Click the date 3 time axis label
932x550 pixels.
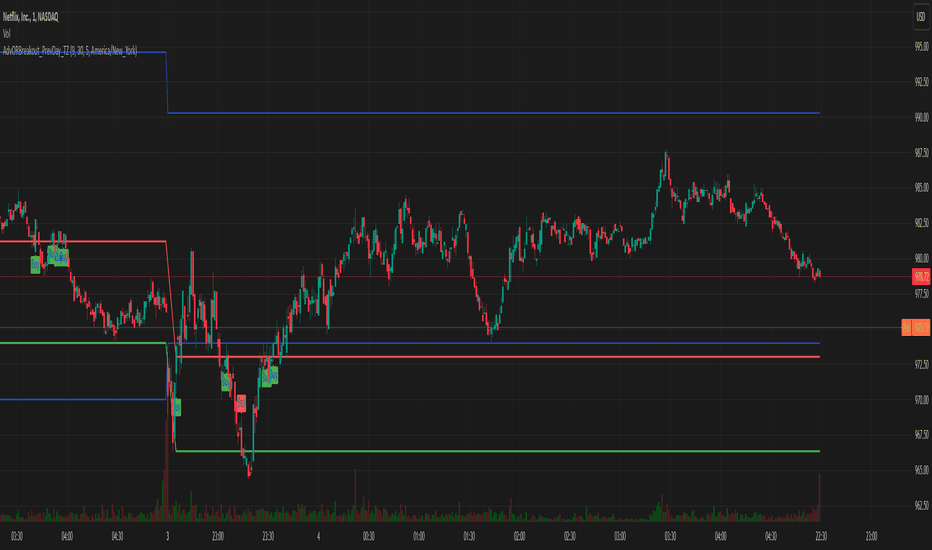168,536
